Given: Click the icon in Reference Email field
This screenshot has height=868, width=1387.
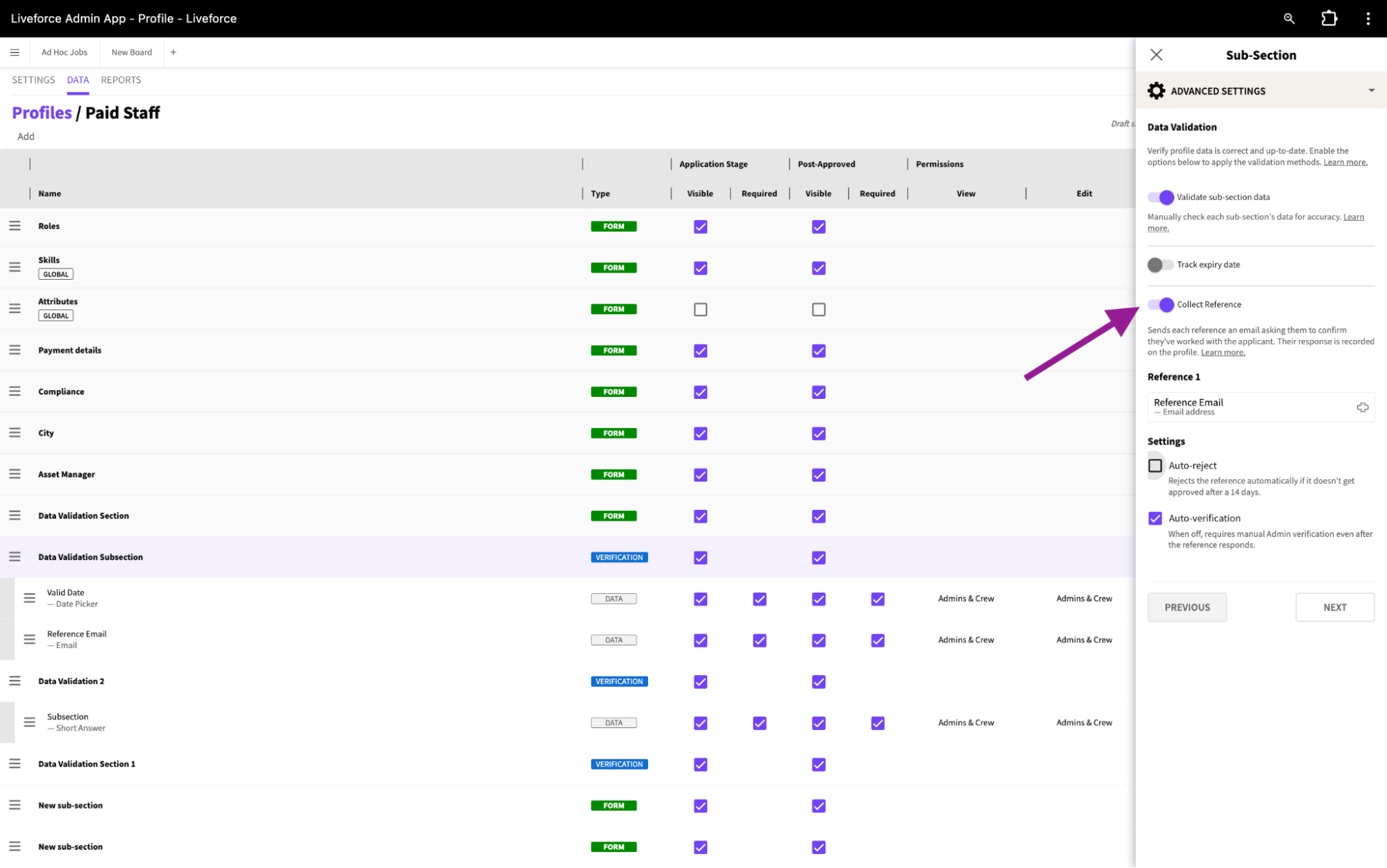Looking at the screenshot, I should point(1362,407).
